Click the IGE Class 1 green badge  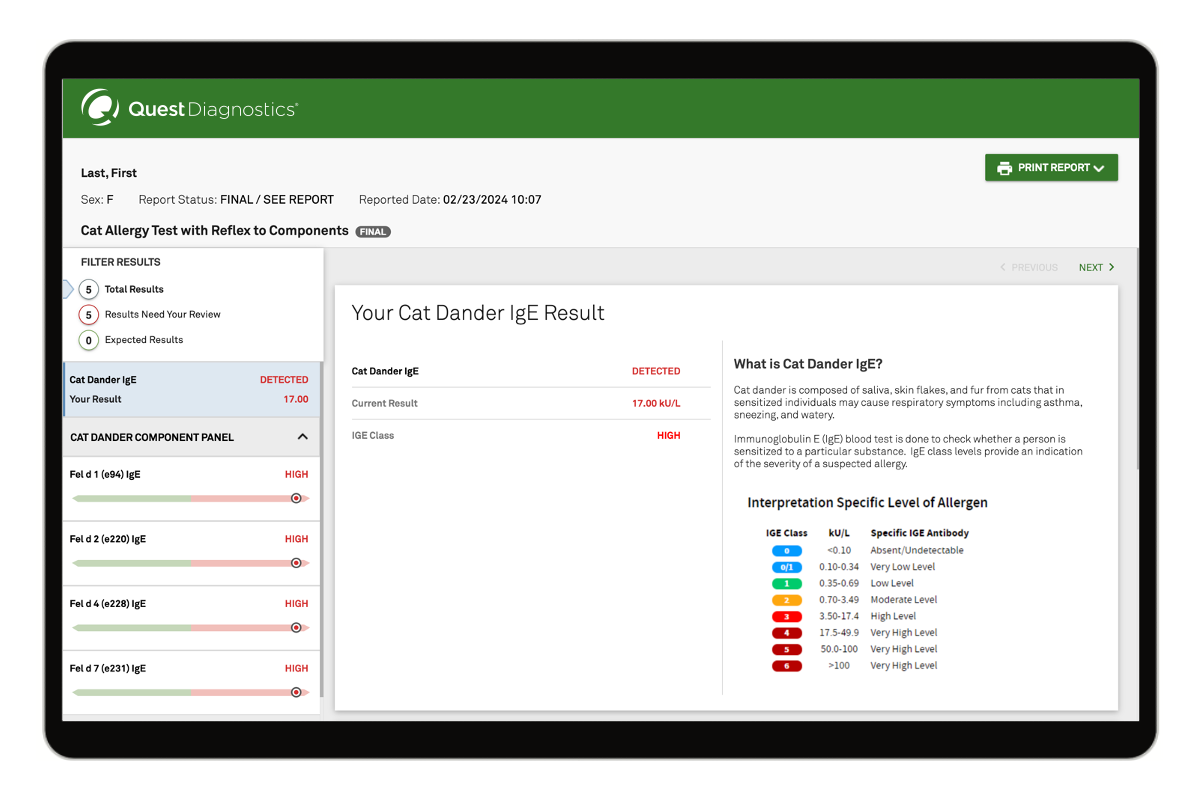coord(786,584)
